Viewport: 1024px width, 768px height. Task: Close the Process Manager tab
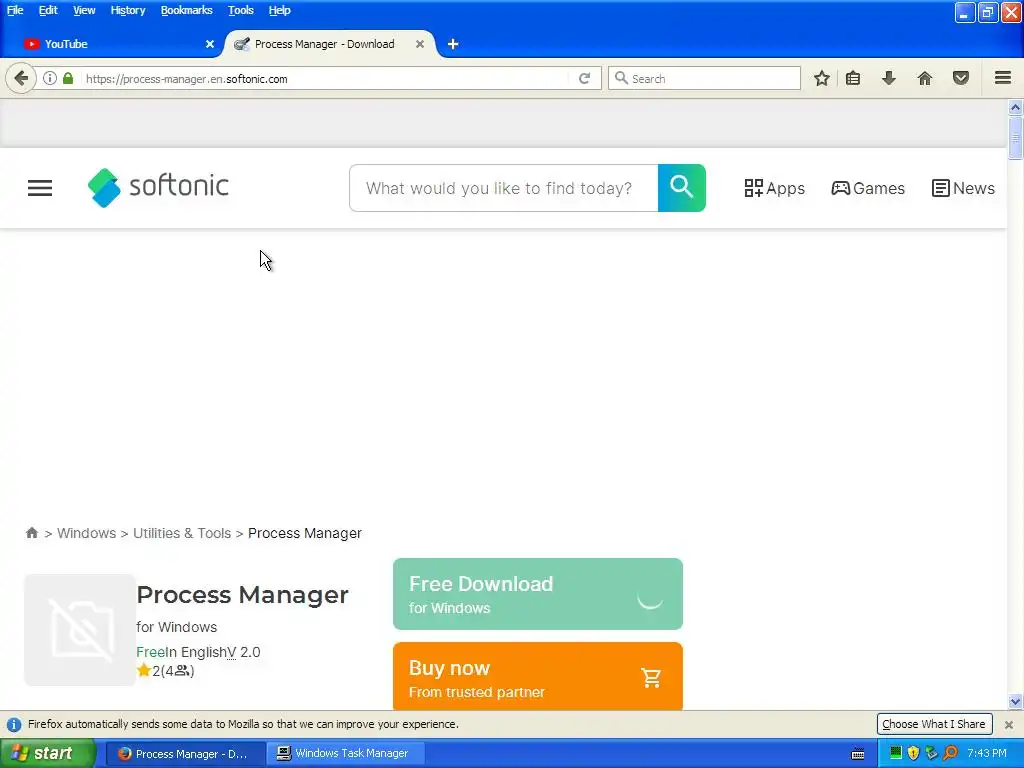pos(420,44)
